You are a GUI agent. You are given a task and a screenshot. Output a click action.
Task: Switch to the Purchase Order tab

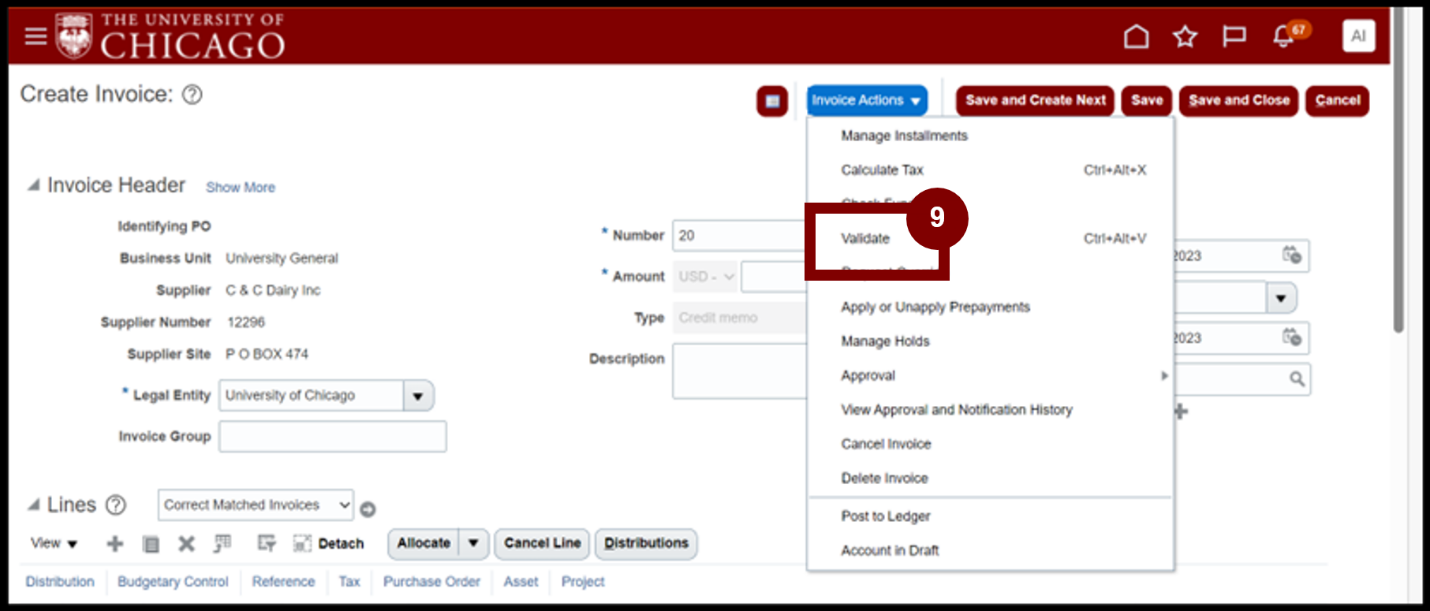(x=432, y=582)
